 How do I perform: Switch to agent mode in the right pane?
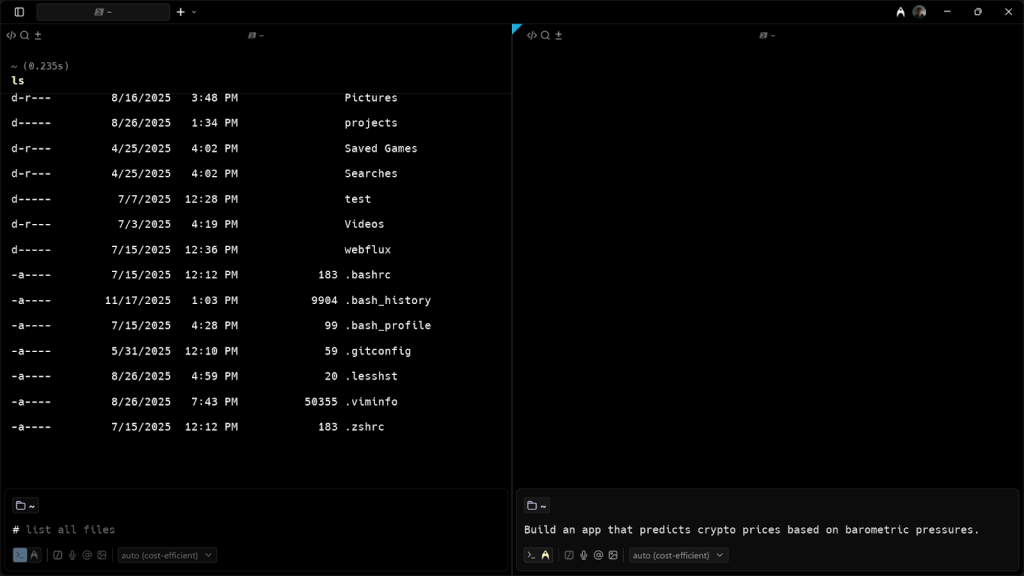tap(546, 555)
